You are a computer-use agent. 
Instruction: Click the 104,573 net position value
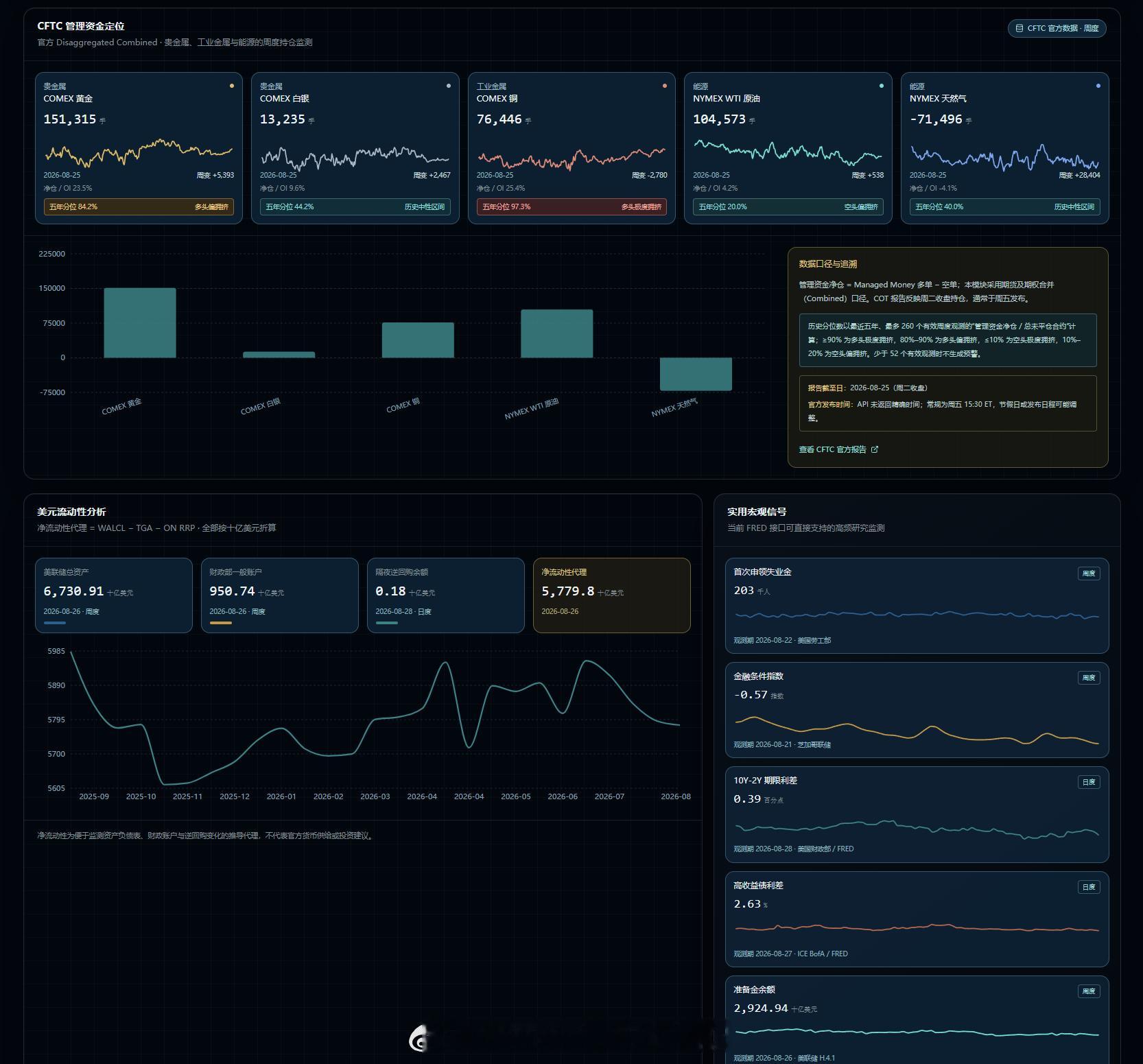pos(719,119)
